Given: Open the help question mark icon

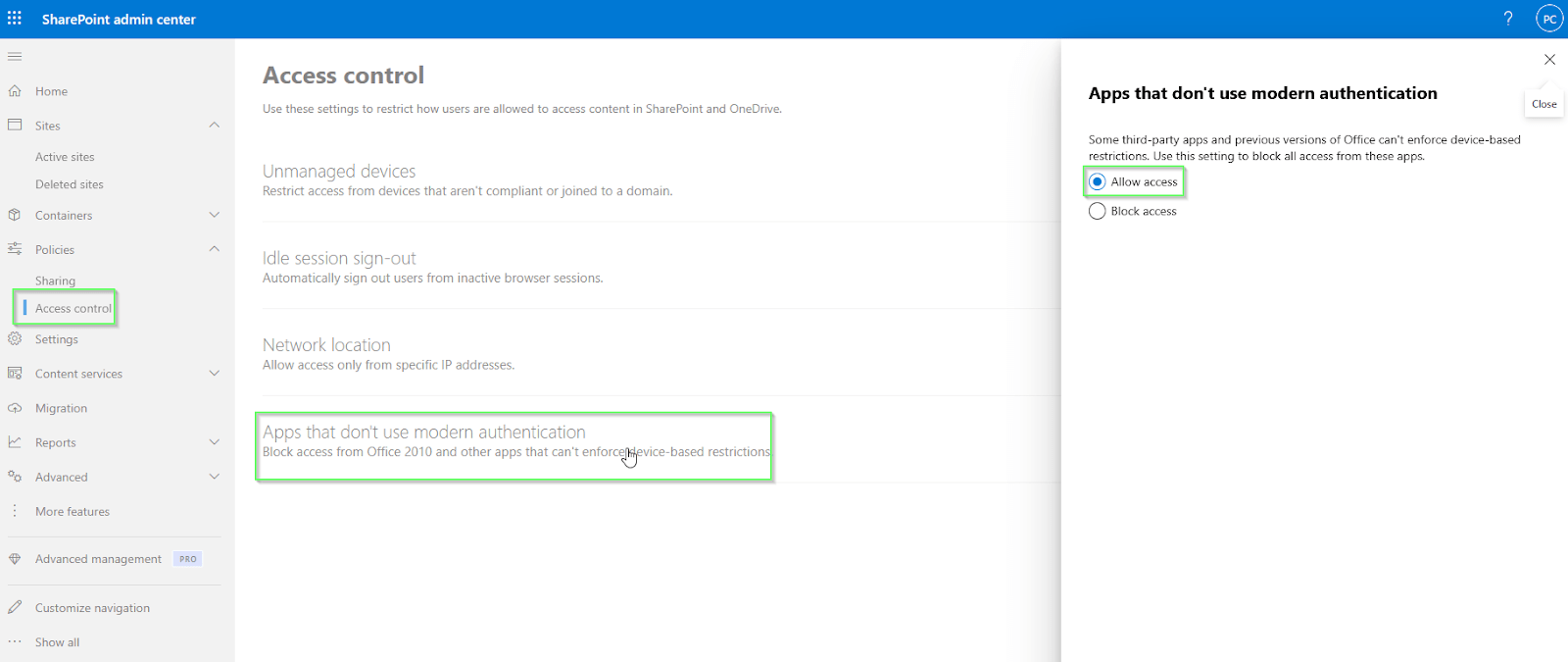Looking at the screenshot, I should pos(1508,19).
